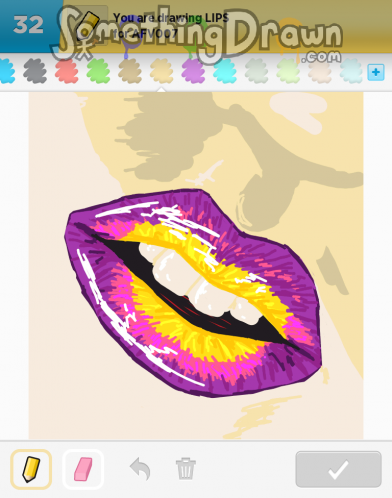Image resolution: width=392 pixels, height=498 pixels.
Task: Submit the drawing with the checkmark button
Action: pyautogui.click(x=338, y=469)
